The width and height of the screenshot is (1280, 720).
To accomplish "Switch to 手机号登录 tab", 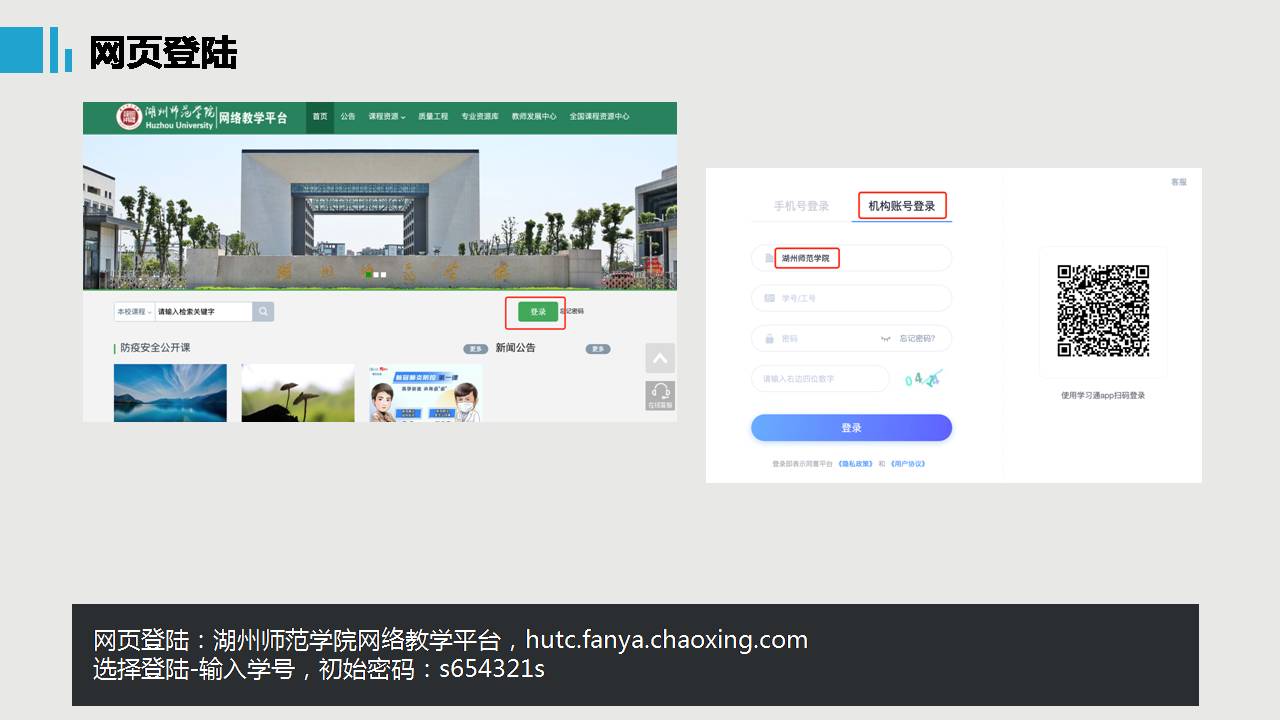I will 801,206.
